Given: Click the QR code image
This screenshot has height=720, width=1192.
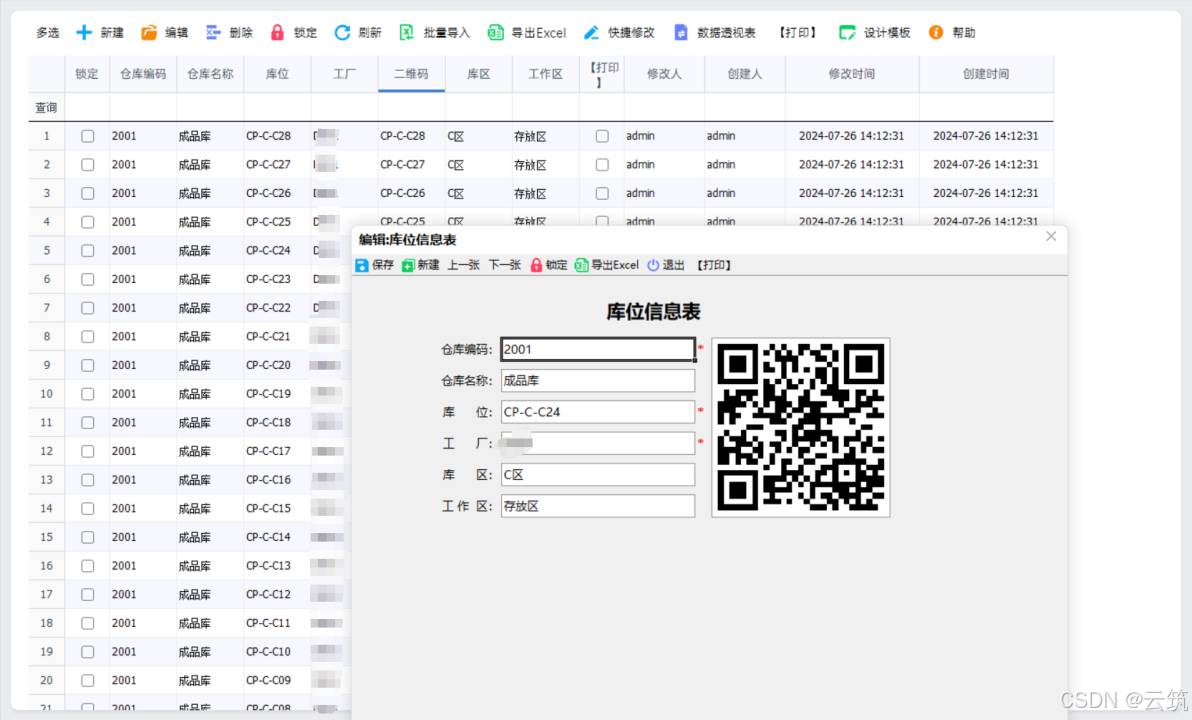Looking at the screenshot, I should [800, 427].
